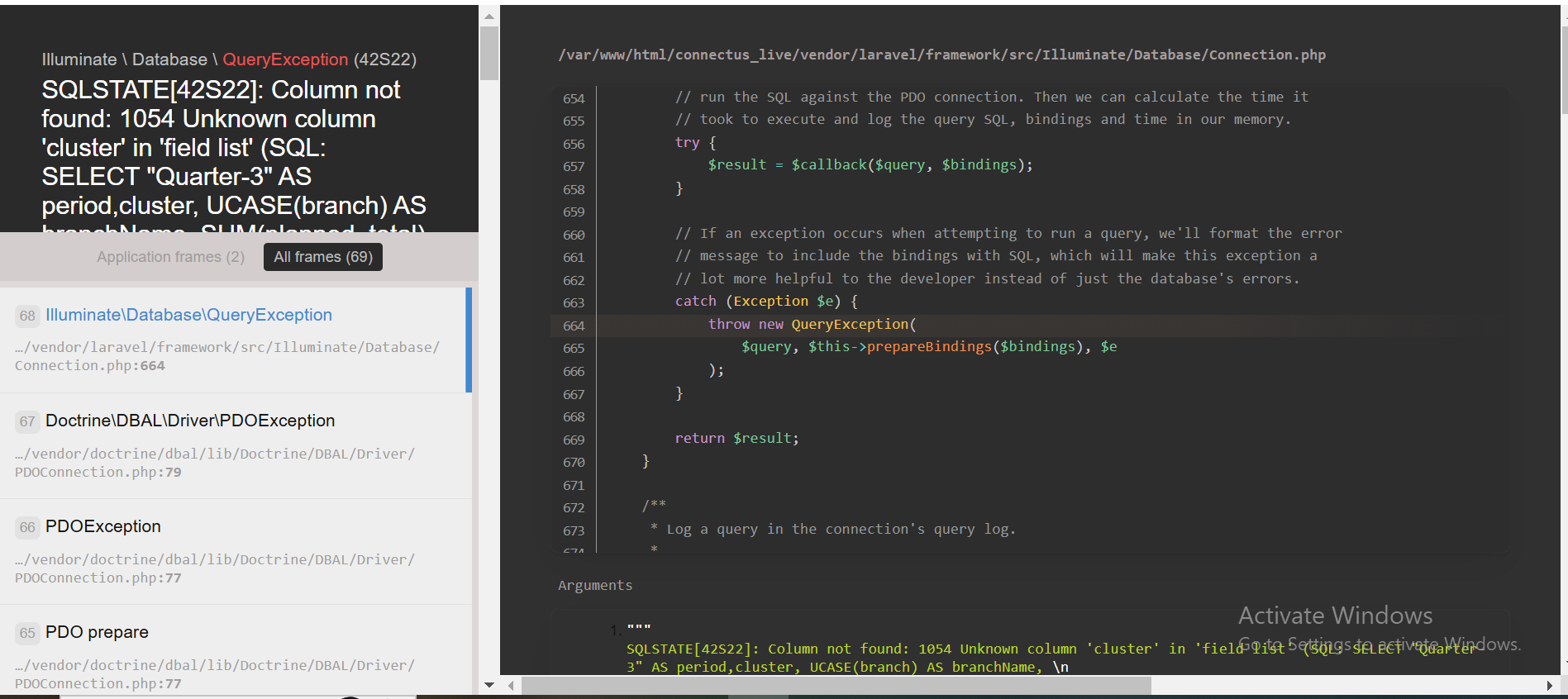Click the frame number badge 67

(27, 421)
